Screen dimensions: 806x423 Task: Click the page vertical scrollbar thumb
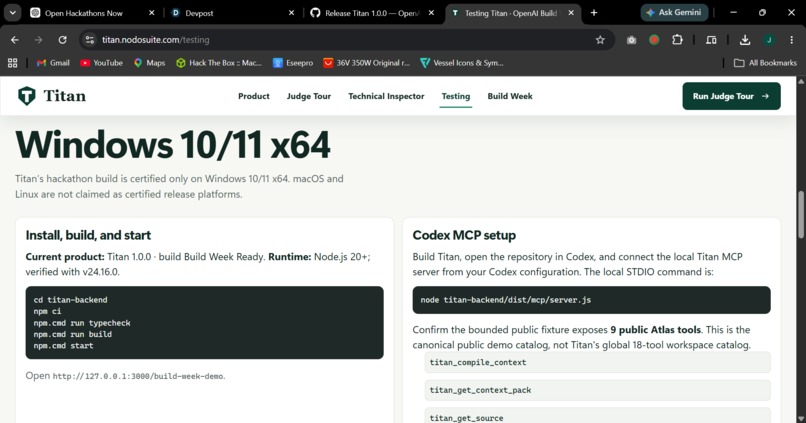click(x=800, y=215)
